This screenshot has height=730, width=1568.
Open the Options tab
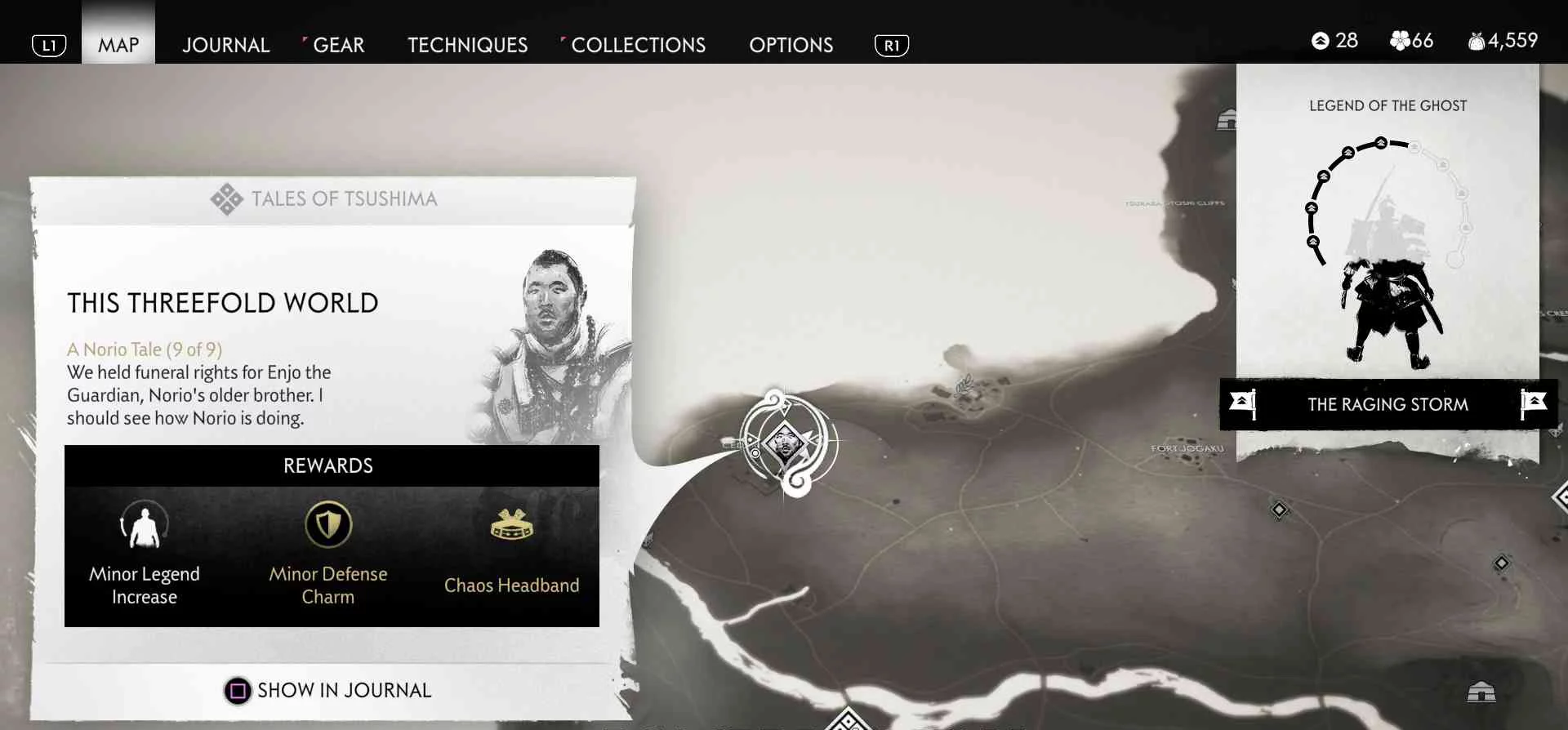791,45
